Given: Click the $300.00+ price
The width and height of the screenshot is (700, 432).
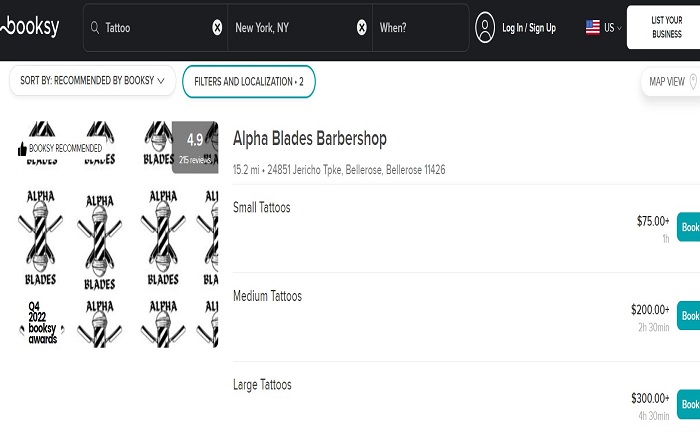Looking at the screenshot, I should pyautogui.click(x=650, y=398).
